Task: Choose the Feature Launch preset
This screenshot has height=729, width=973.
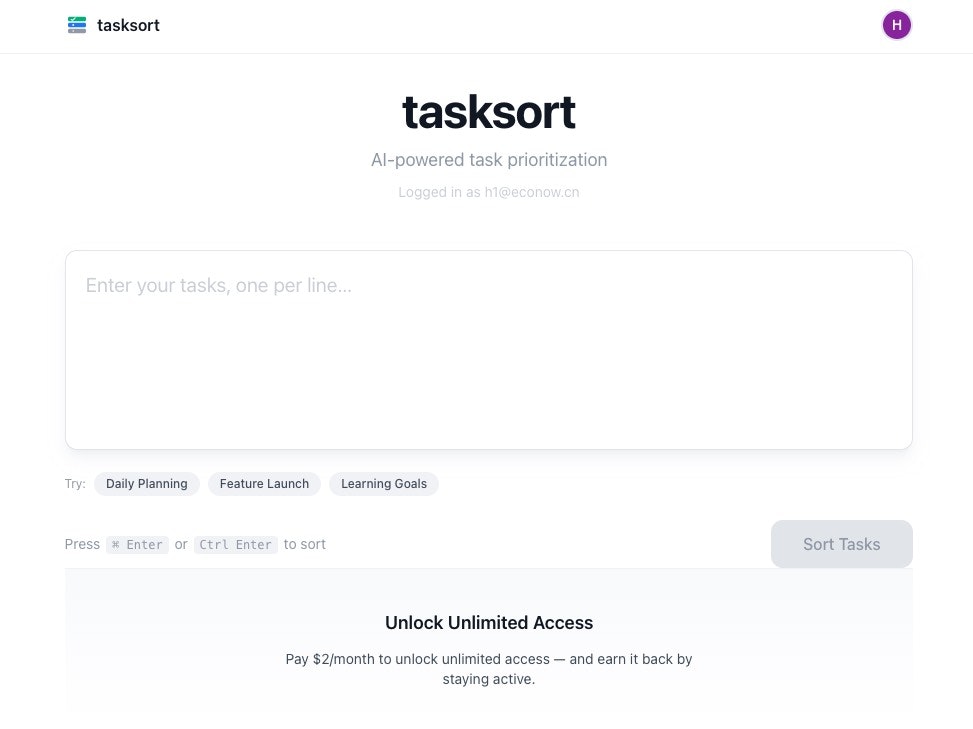Action: 264,483
